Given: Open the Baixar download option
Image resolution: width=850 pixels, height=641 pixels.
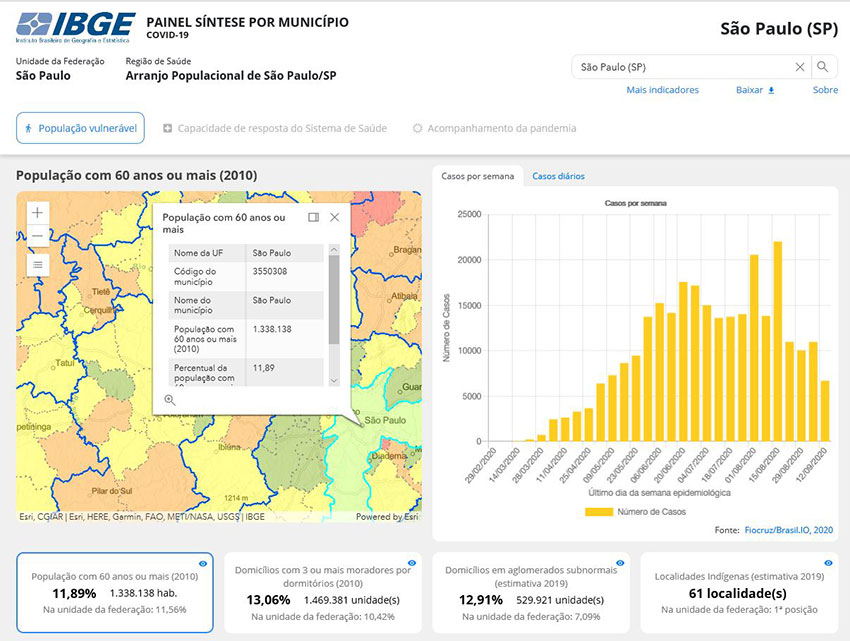Looking at the screenshot, I should coord(755,90).
